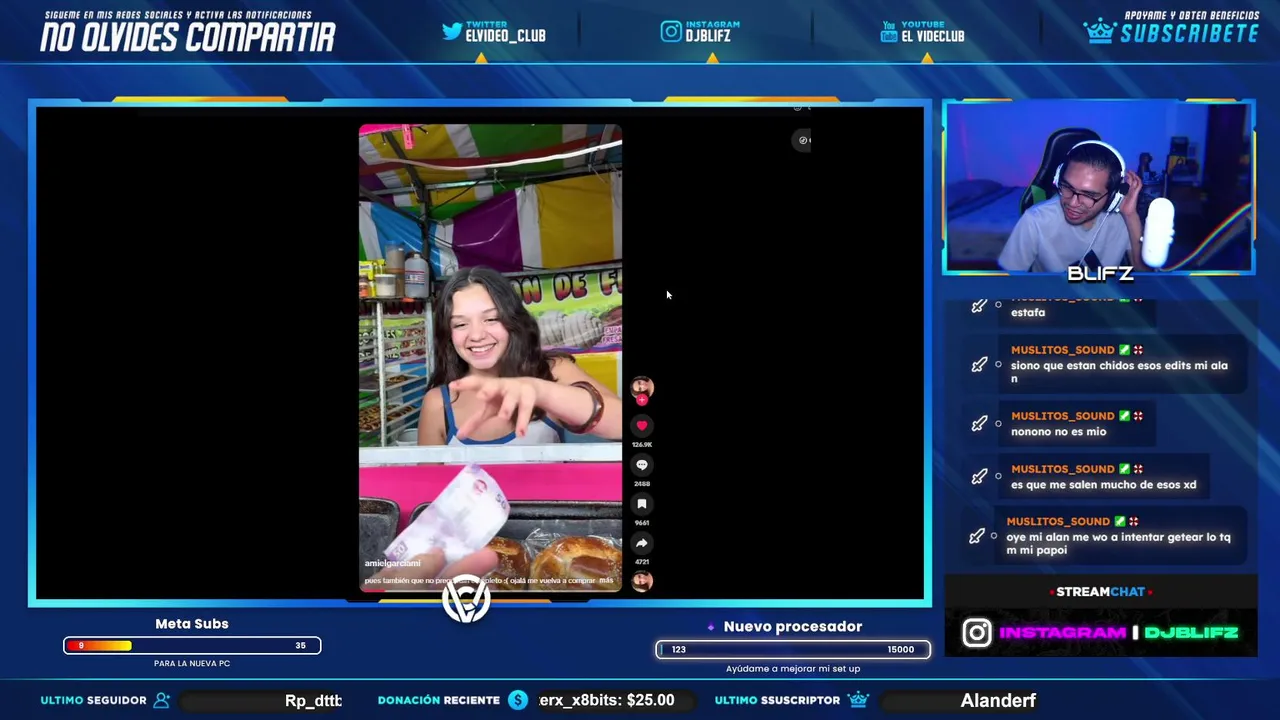Click the crown icon by Ultimo Suscriptor
This screenshot has height=720, width=1280.
coord(857,700)
